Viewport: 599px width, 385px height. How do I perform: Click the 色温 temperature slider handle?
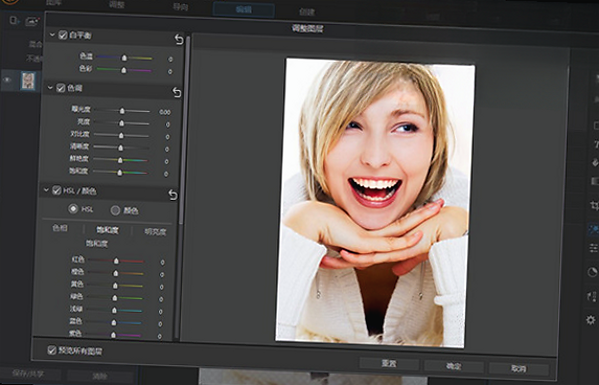[x=124, y=58]
